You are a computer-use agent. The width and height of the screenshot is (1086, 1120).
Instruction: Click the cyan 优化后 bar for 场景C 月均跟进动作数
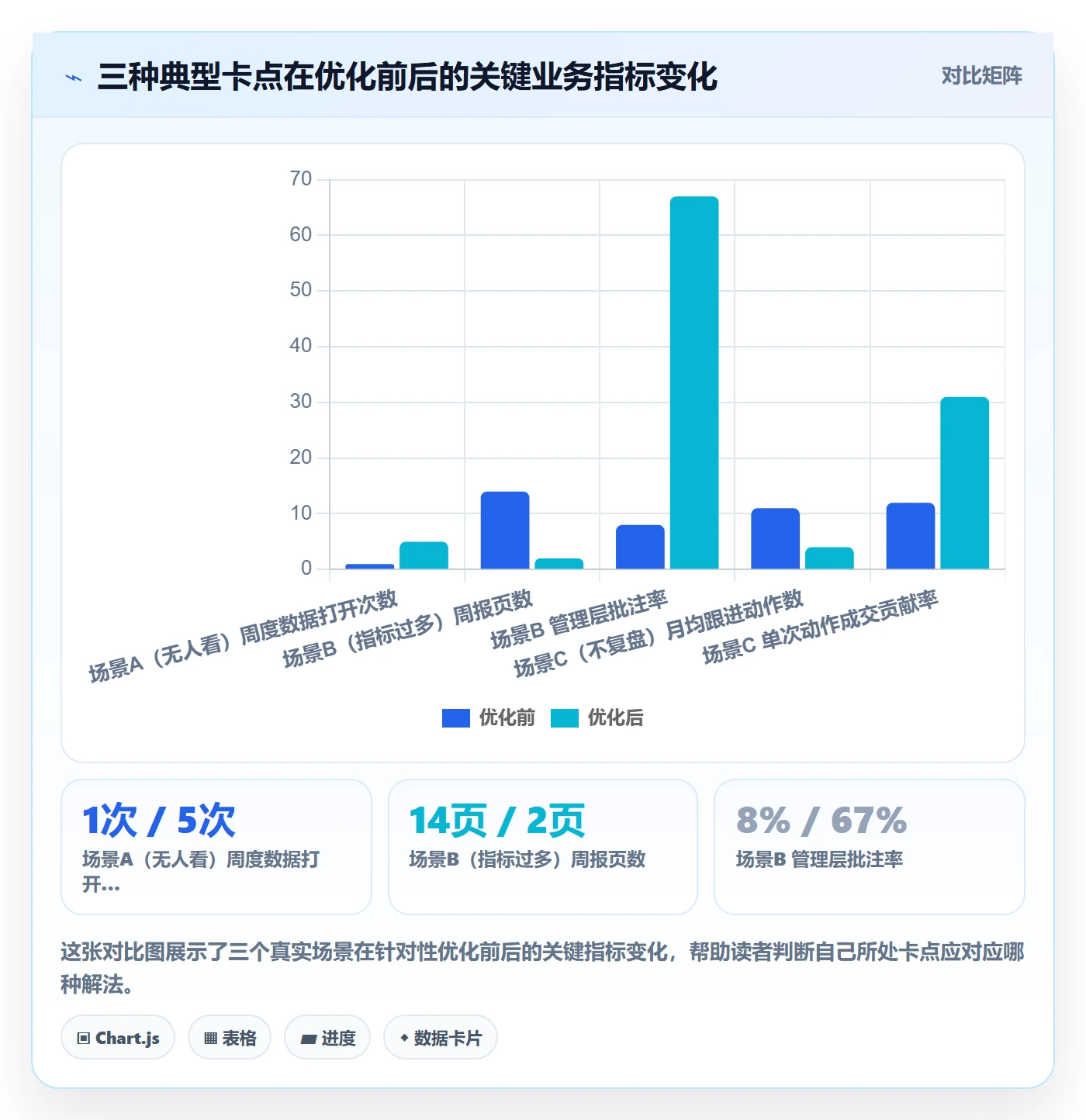tap(829, 558)
